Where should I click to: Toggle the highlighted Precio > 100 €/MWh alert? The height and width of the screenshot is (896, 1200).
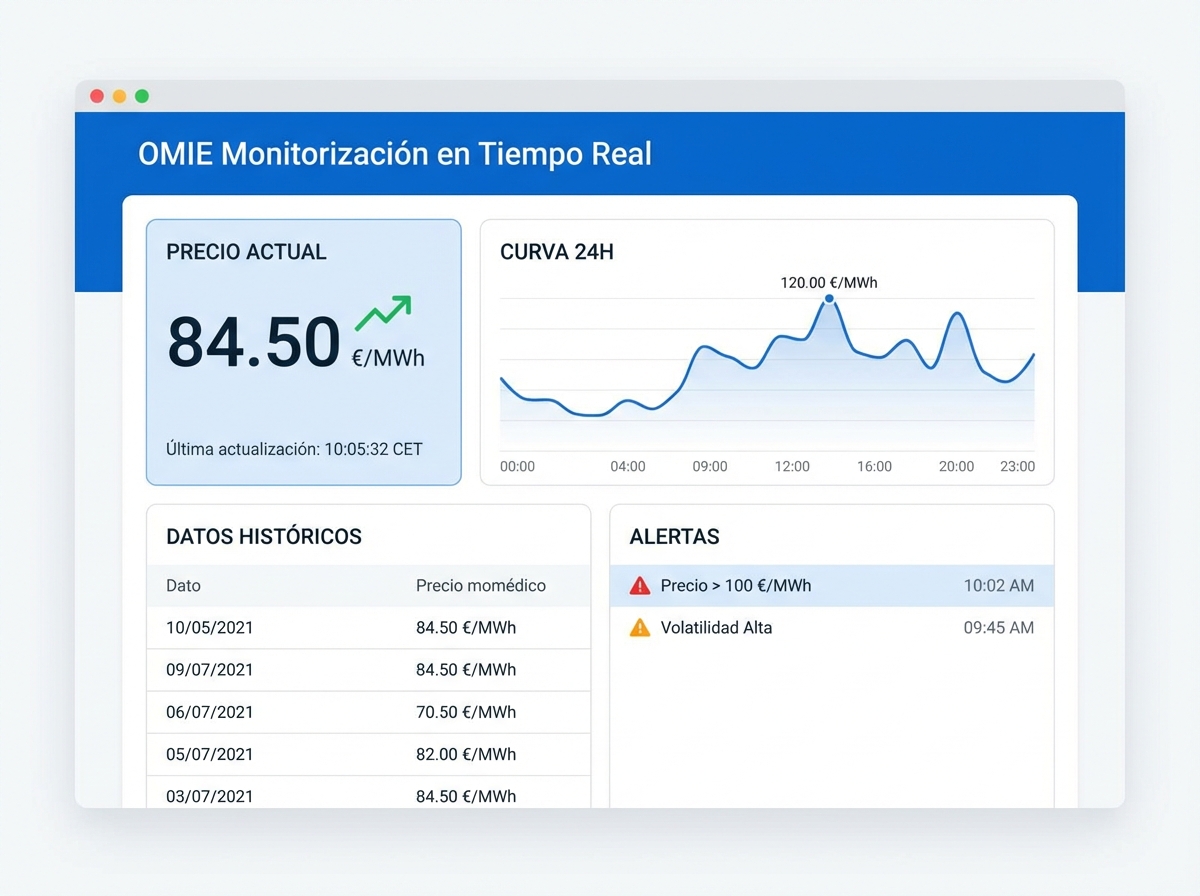click(832, 586)
